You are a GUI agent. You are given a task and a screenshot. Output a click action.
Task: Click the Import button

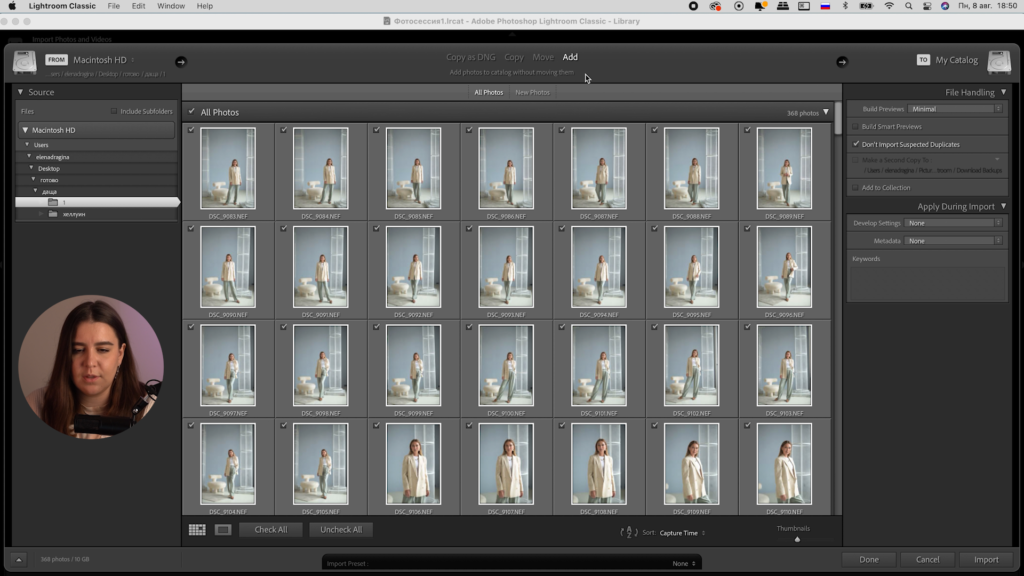[x=985, y=560]
